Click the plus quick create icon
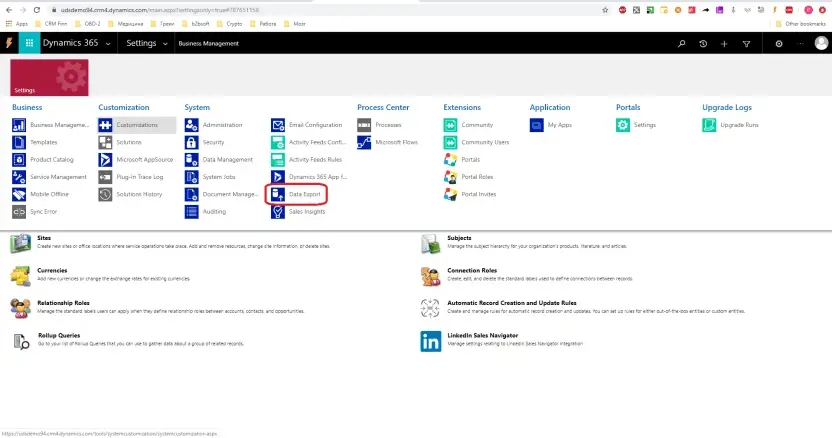 tap(724, 44)
